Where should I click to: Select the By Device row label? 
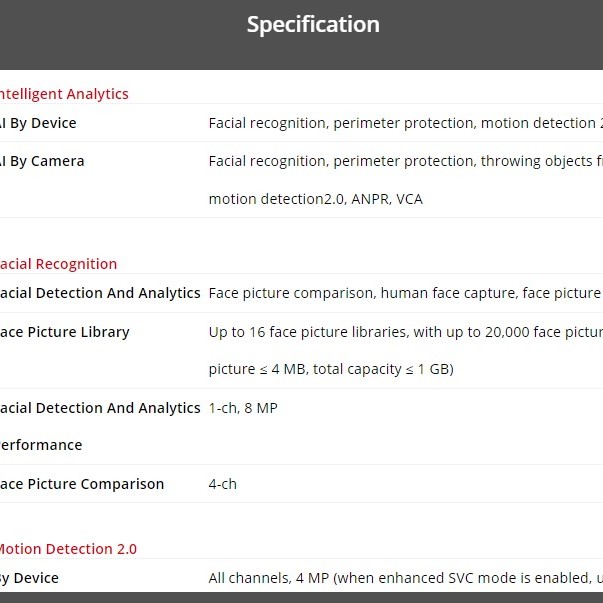(30, 578)
